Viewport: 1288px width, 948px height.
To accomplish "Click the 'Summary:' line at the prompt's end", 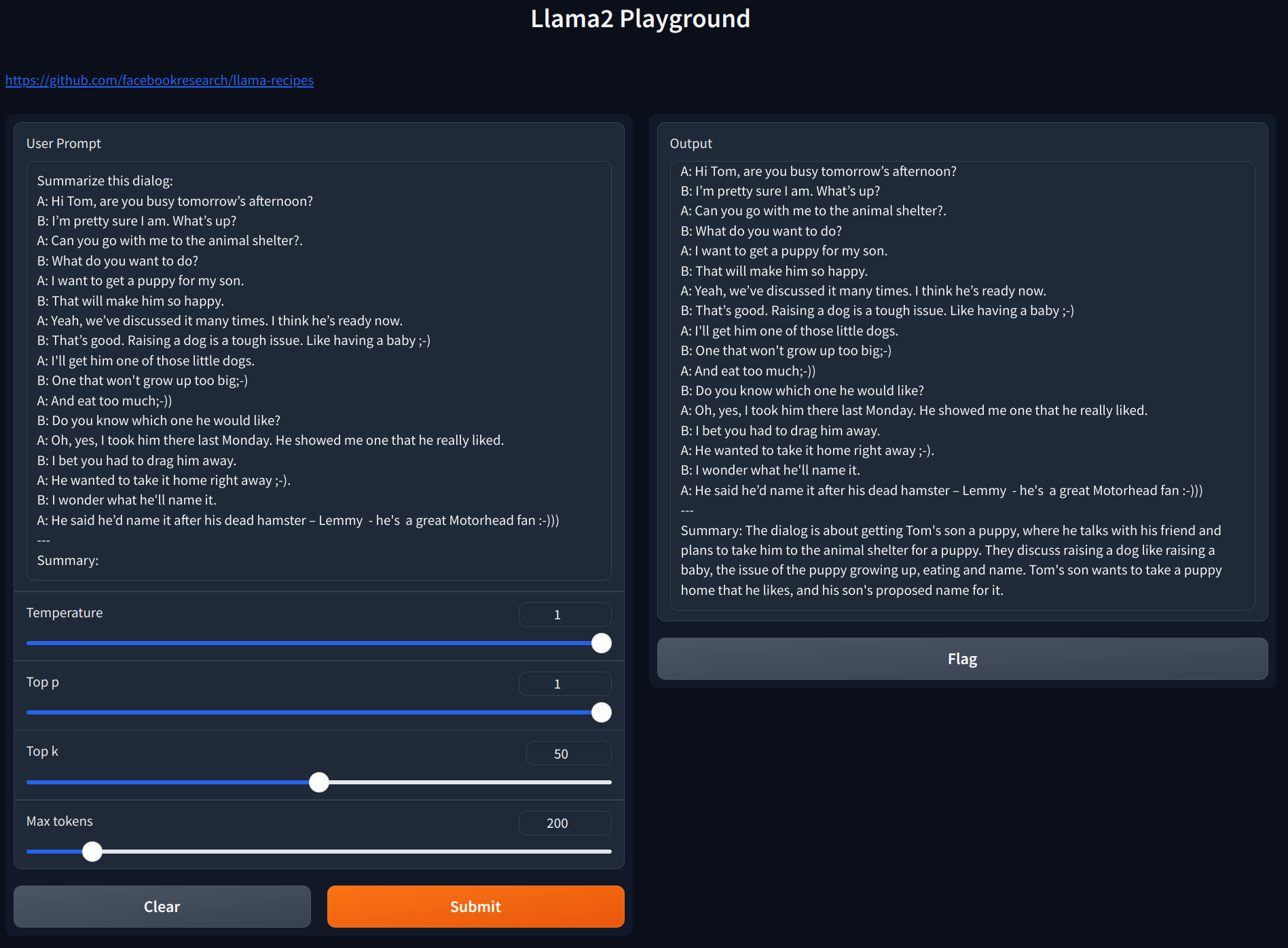I will [x=68, y=560].
